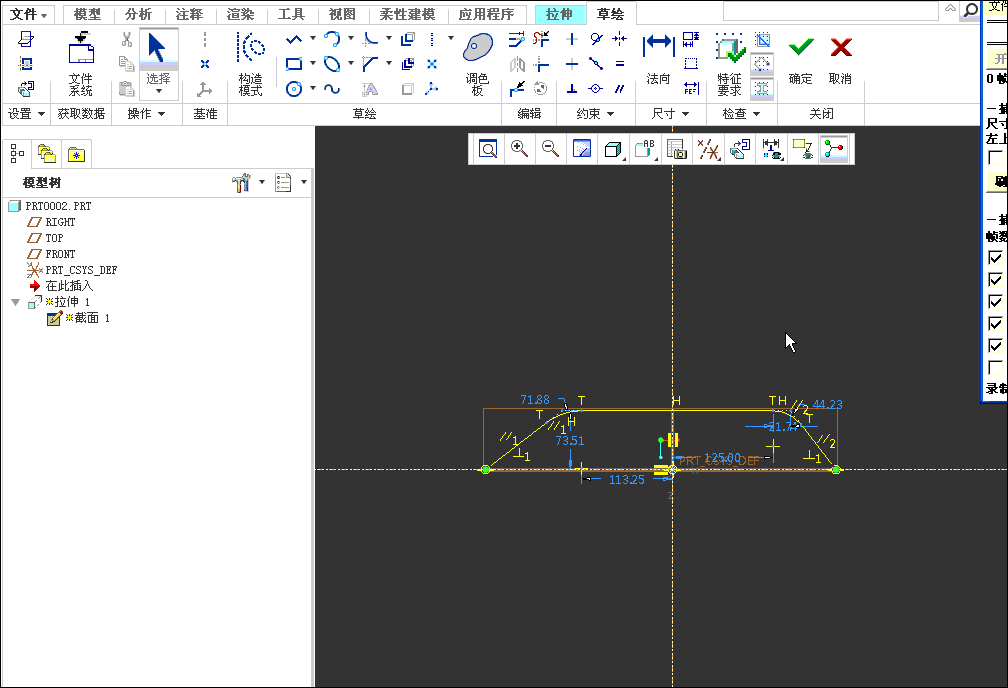Switch to the 拉伸 ribbon tab

pos(559,14)
